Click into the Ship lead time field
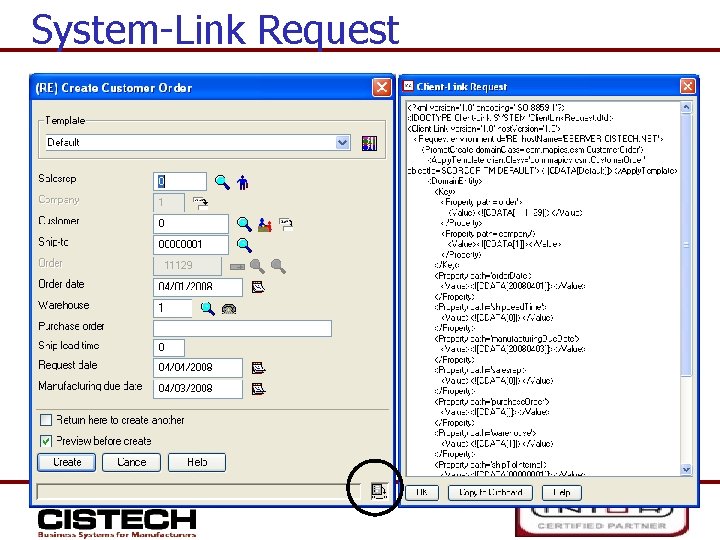This screenshot has height=540, width=720. pyautogui.click(x=169, y=348)
